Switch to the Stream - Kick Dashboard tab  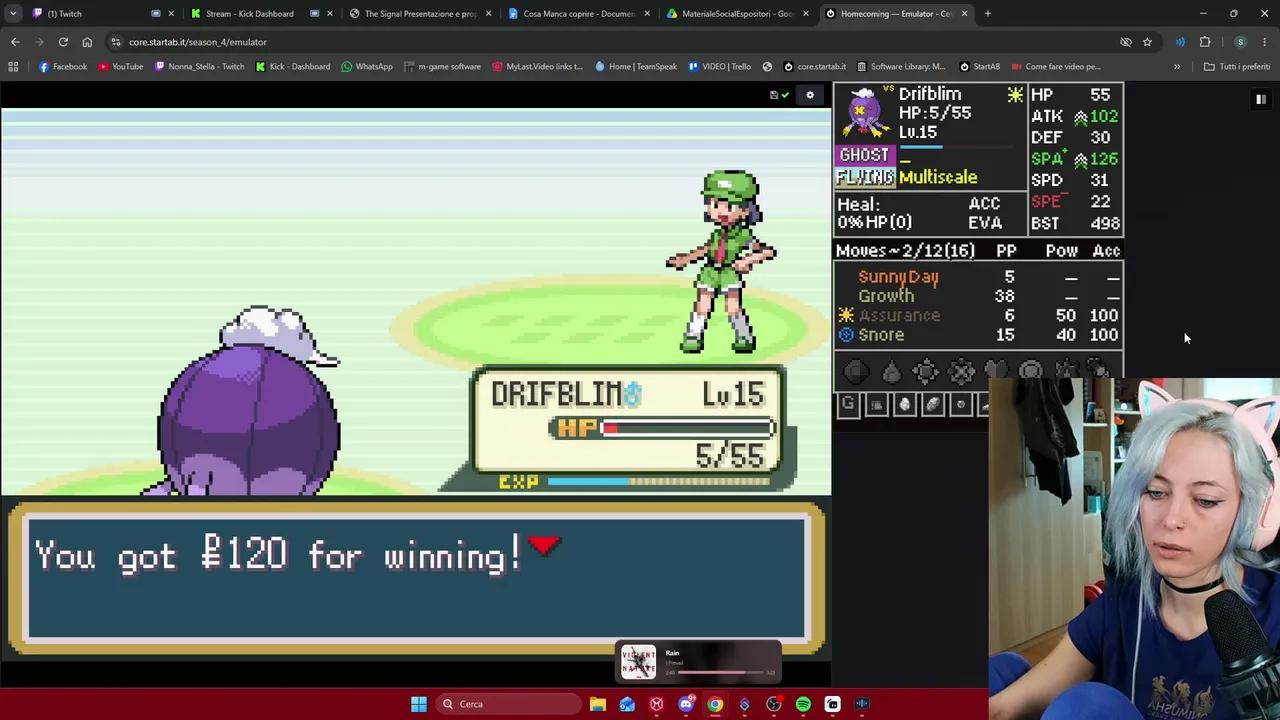click(x=261, y=13)
